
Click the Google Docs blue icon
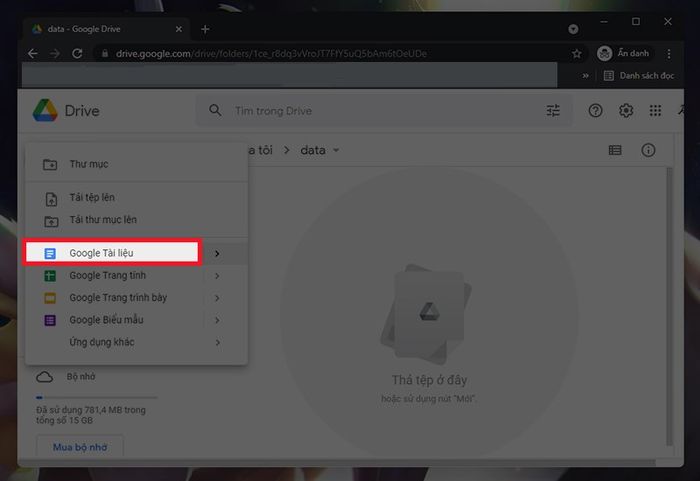50,253
